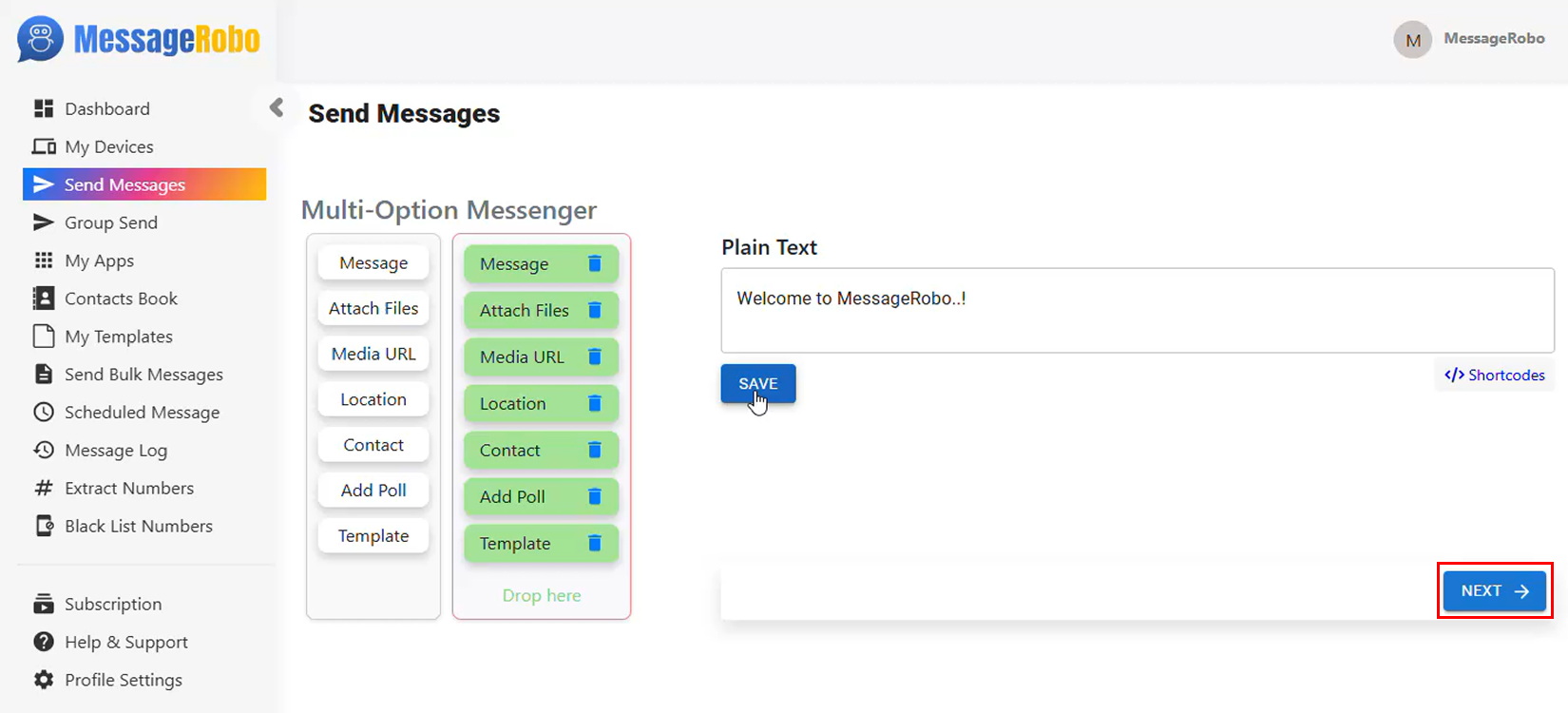1568x713 pixels.
Task: Click the Help & Support question mark icon
Action: (x=44, y=642)
